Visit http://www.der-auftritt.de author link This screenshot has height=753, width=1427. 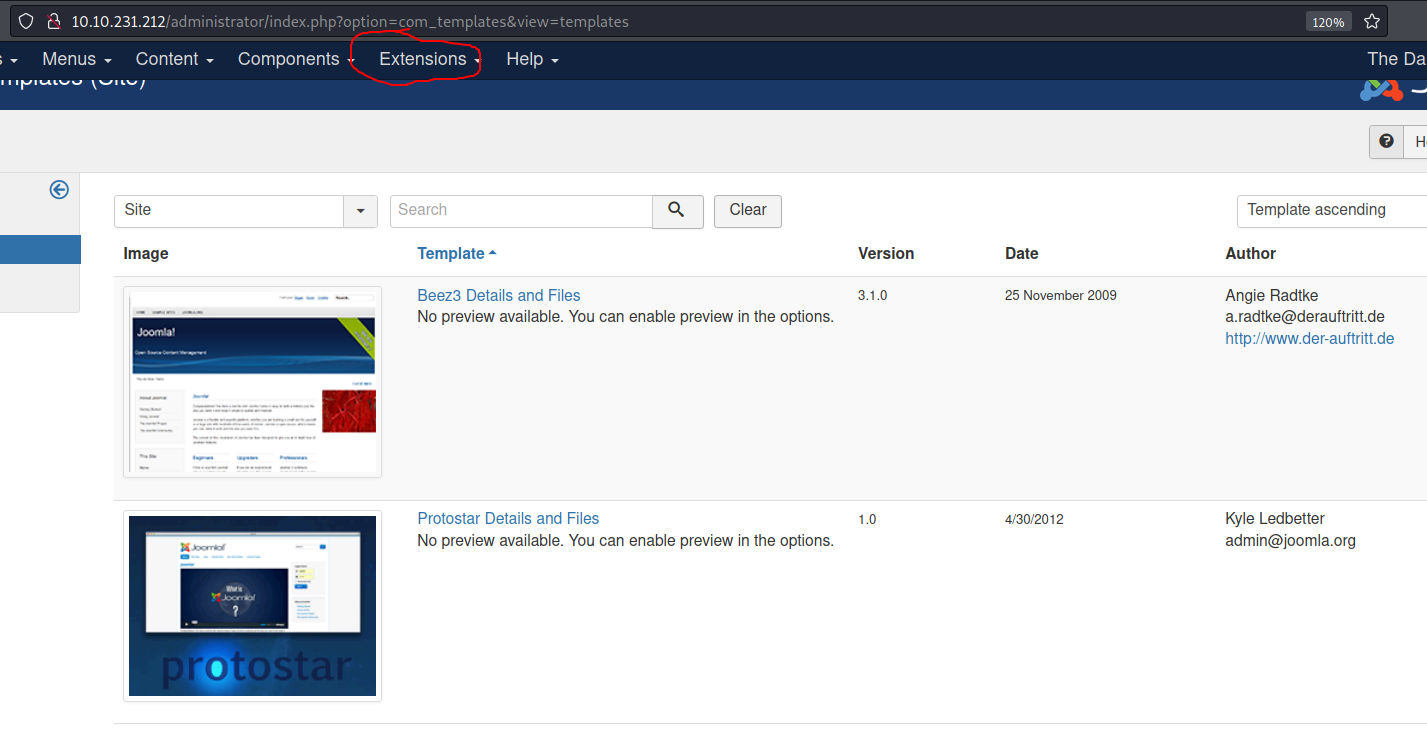(x=1310, y=338)
